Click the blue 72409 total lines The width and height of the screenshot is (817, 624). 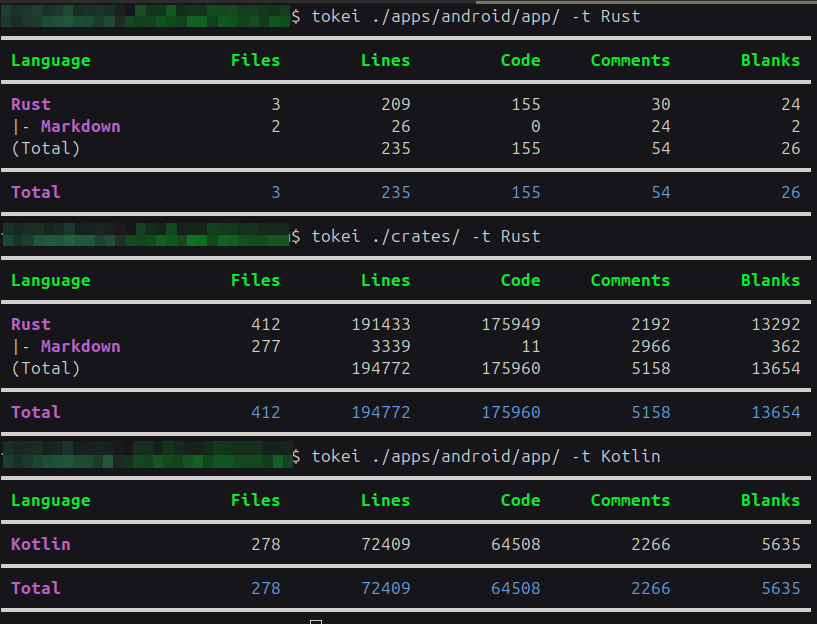point(386,589)
